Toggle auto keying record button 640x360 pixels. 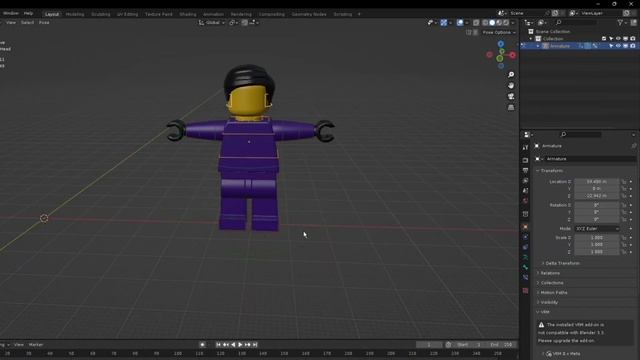point(202,345)
